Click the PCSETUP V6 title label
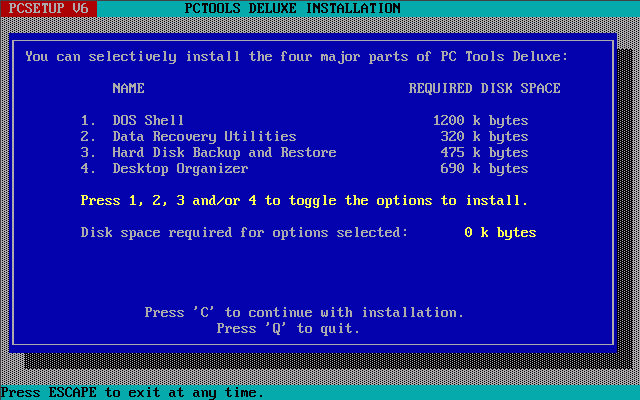The image size is (640, 400). (48, 8)
